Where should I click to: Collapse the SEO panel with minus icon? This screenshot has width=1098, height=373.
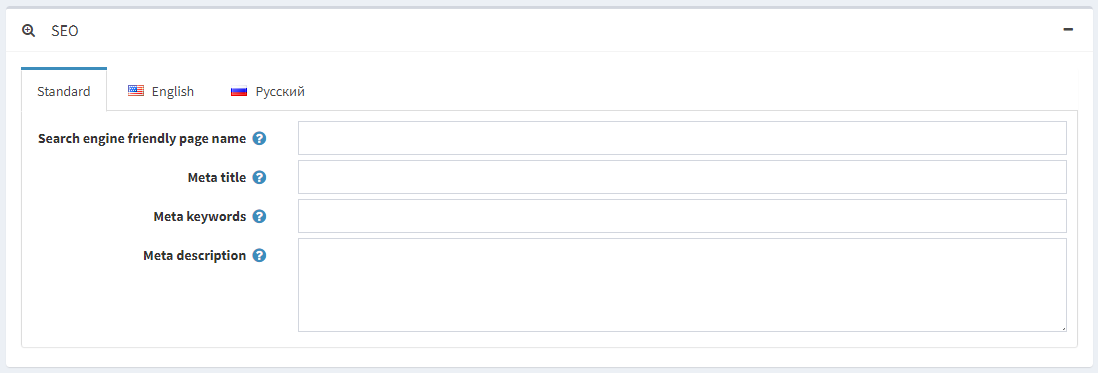pos(1068,30)
